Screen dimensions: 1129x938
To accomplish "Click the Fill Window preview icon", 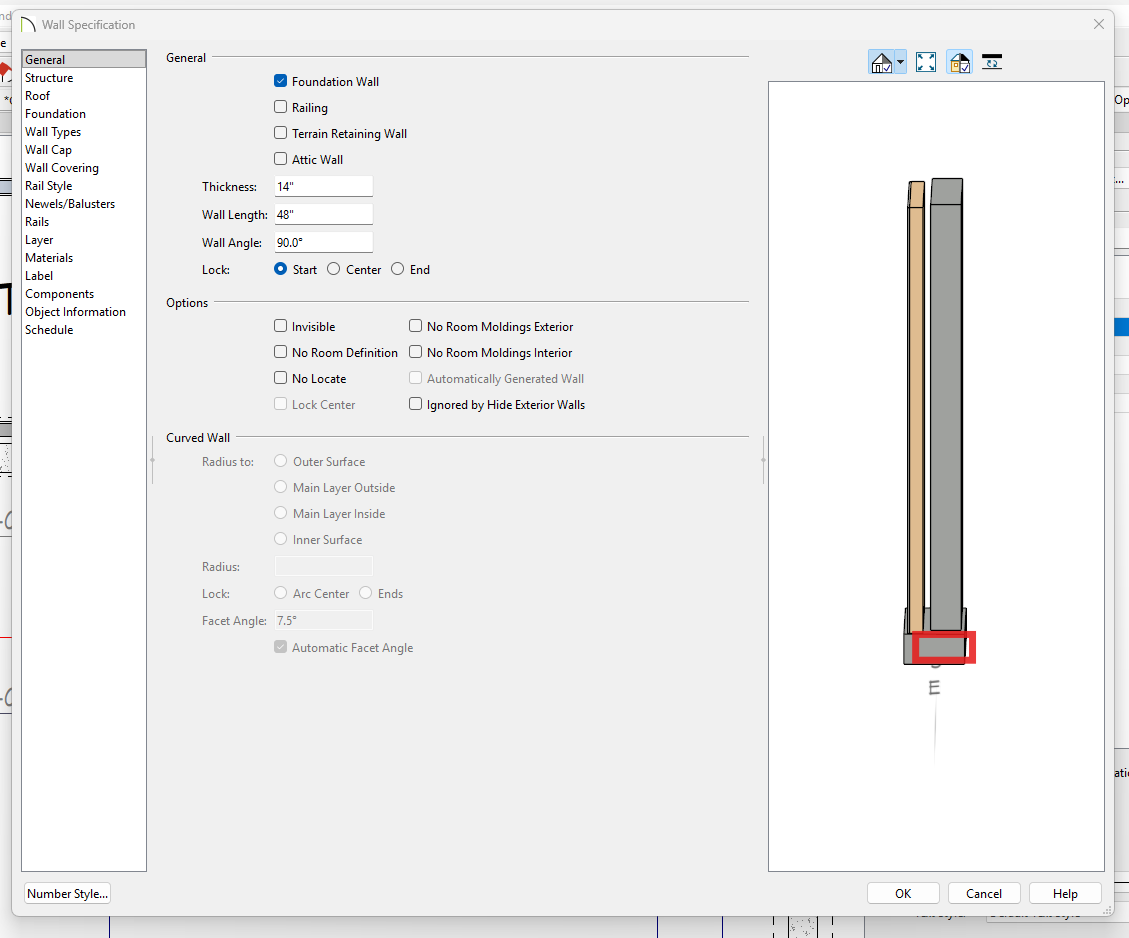I will (x=926, y=63).
